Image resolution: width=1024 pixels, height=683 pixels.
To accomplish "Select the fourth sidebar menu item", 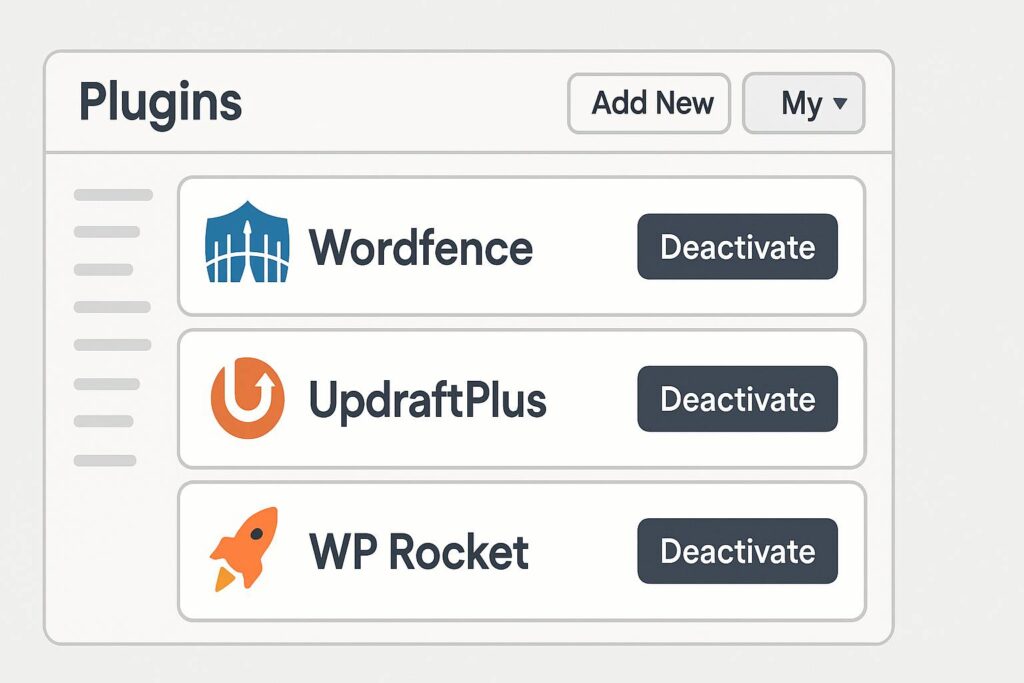I will click(112, 307).
